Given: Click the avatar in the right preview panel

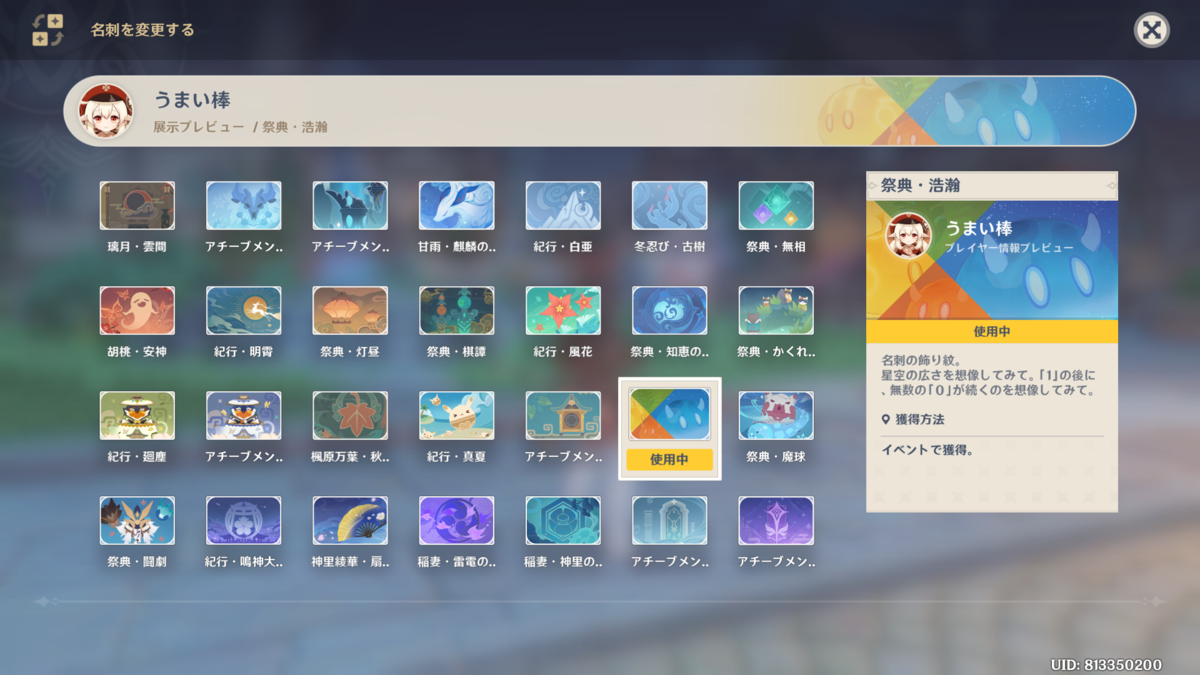Looking at the screenshot, I should (909, 236).
